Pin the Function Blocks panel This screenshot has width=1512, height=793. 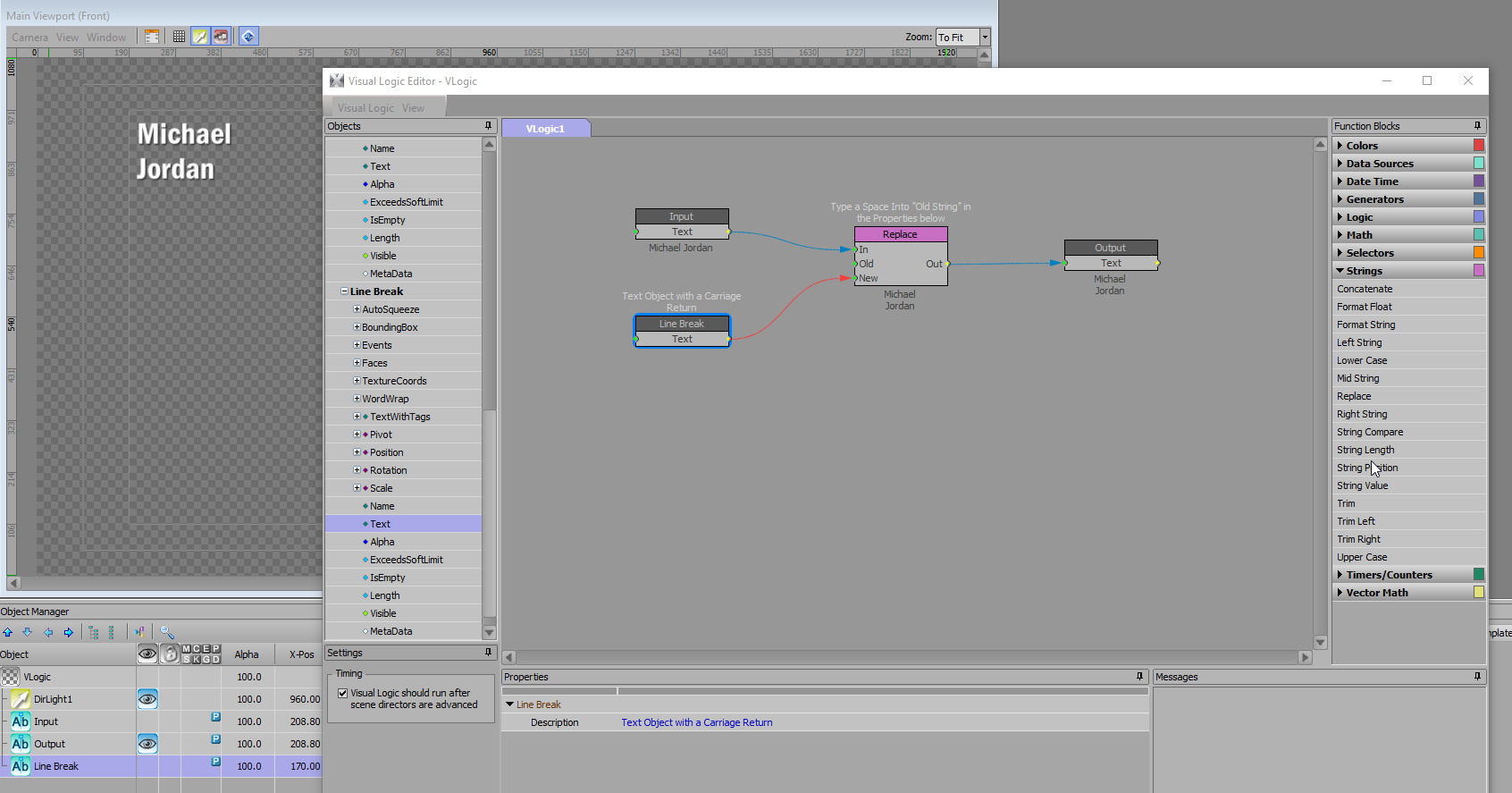point(1477,126)
